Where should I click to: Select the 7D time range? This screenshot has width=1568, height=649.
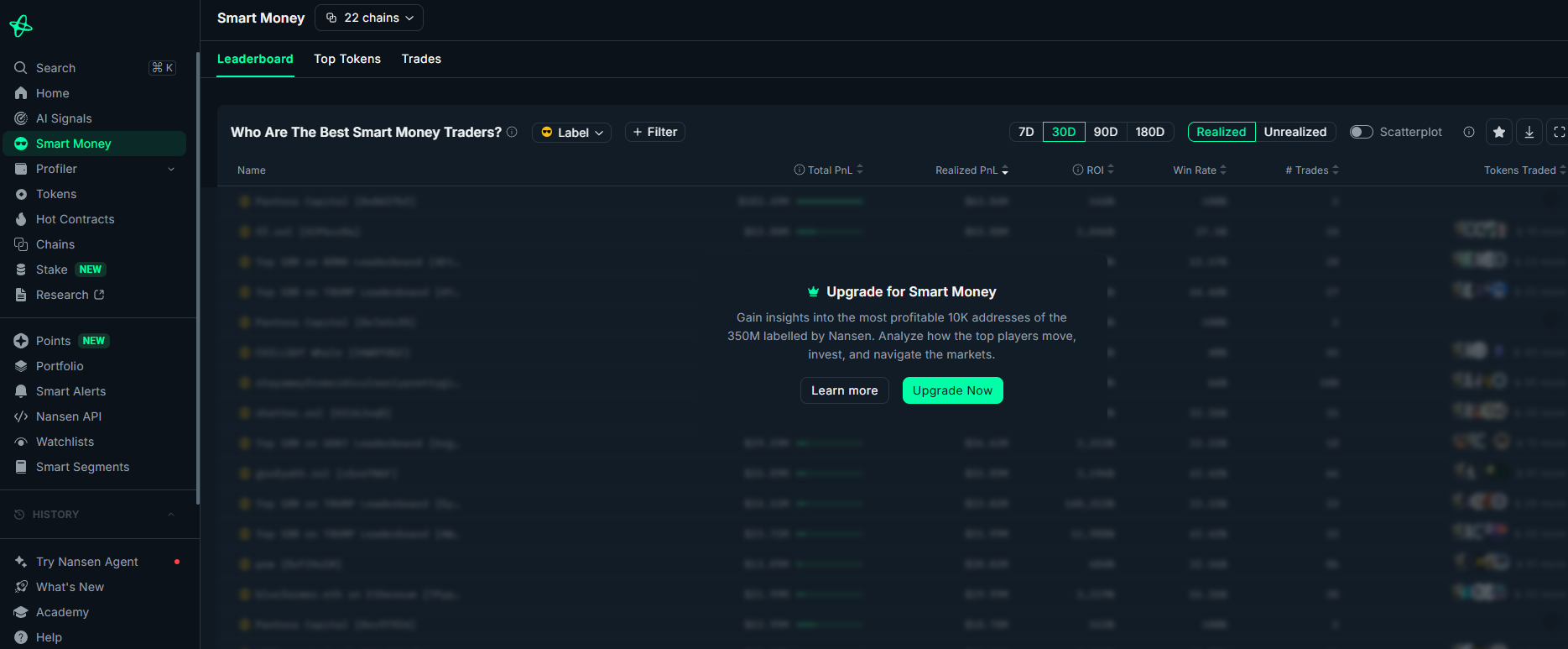coord(1026,132)
